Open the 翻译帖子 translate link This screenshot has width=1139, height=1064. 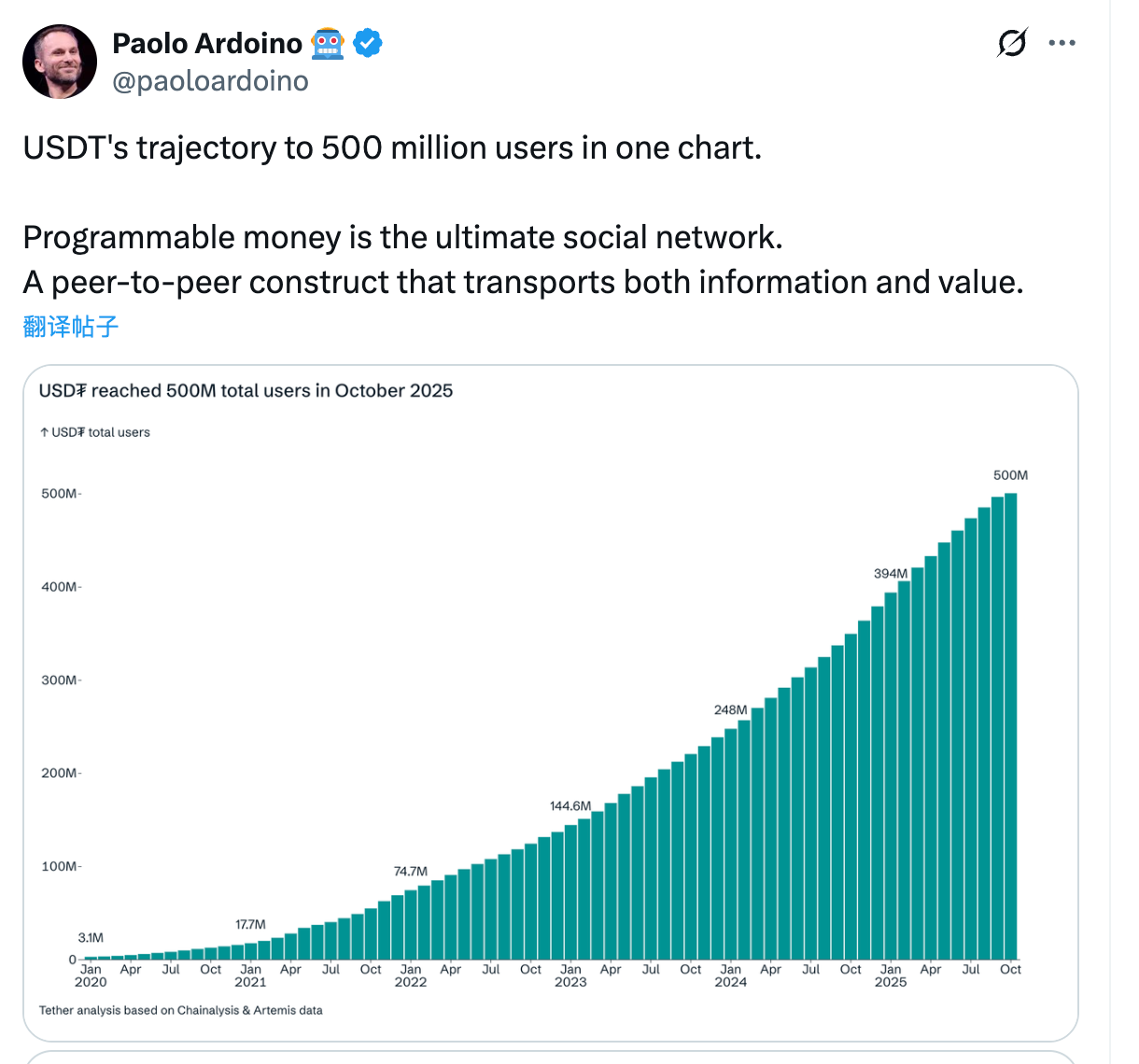coord(70,325)
